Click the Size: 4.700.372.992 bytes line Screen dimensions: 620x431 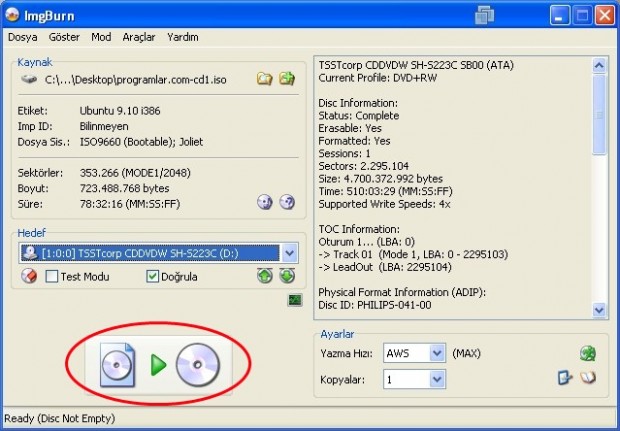tap(380, 179)
